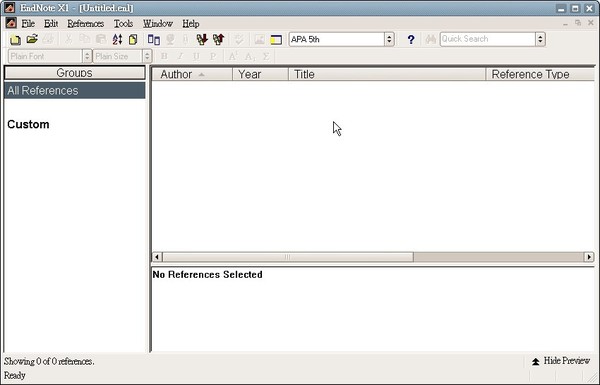Toggle Plain text P button
This screenshot has width=600, height=385.
point(213,57)
